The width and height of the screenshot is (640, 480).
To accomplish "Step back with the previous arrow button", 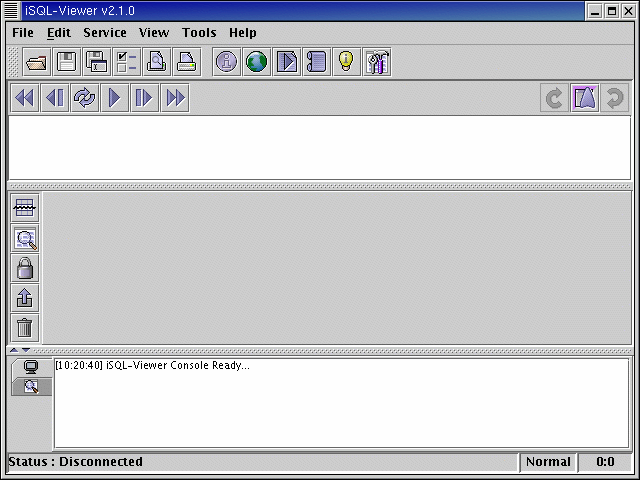I will point(55,98).
